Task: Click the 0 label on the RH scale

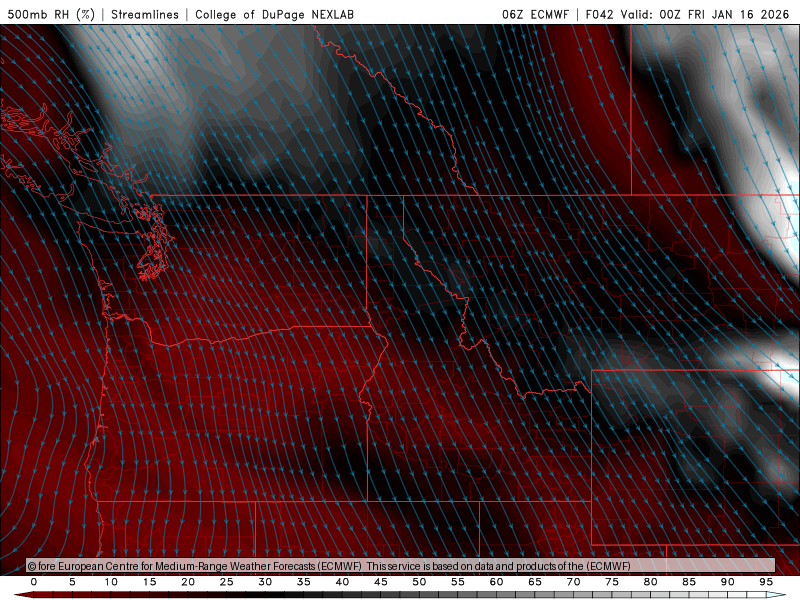Action: click(x=34, y=582)
